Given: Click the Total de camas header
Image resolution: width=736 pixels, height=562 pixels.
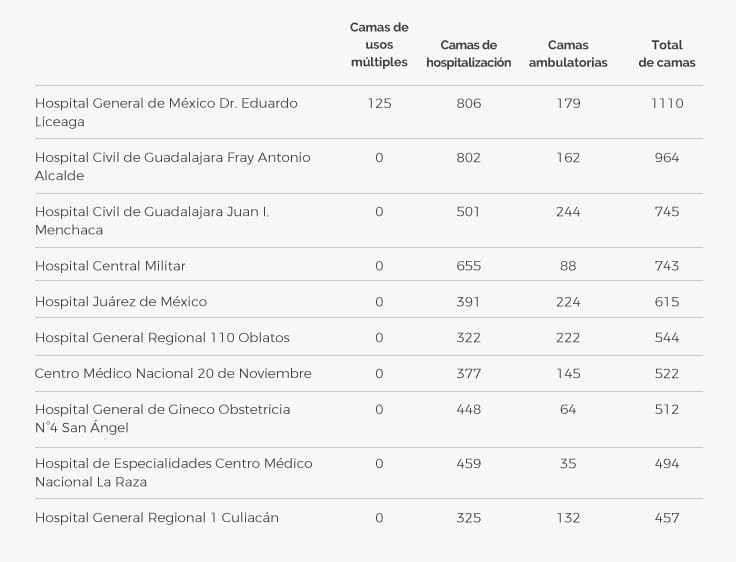Looking at the screenshot, I should point(667,54).
